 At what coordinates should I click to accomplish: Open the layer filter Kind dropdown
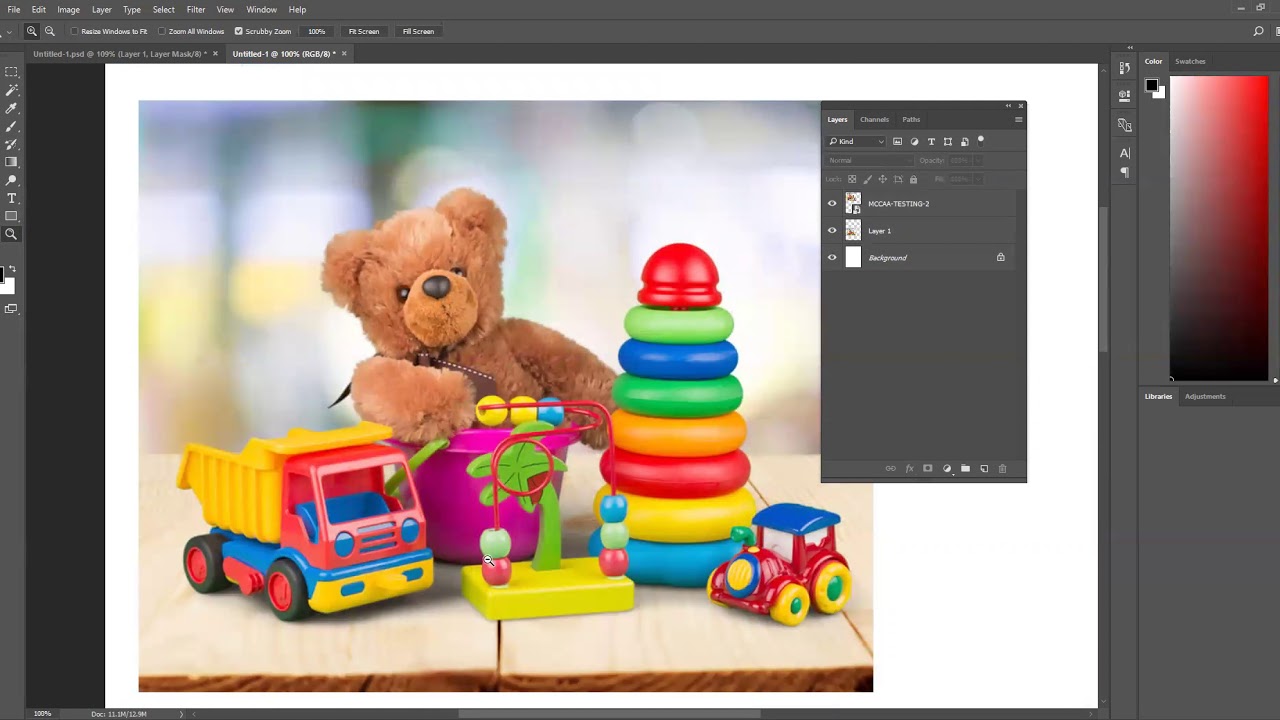[x=856, y=142]
